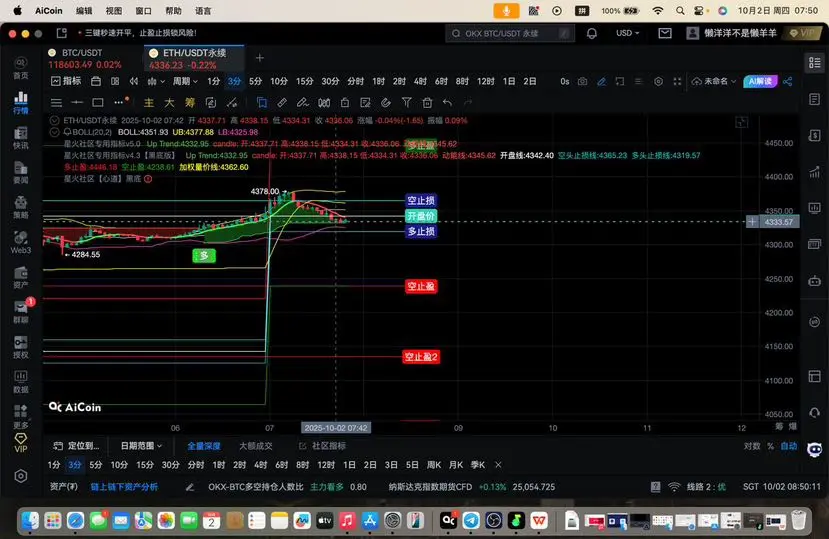This screenshot has width=829, height=539.
Task: Open the three-line drawing toolbar menu
Action: click(56, 103)
